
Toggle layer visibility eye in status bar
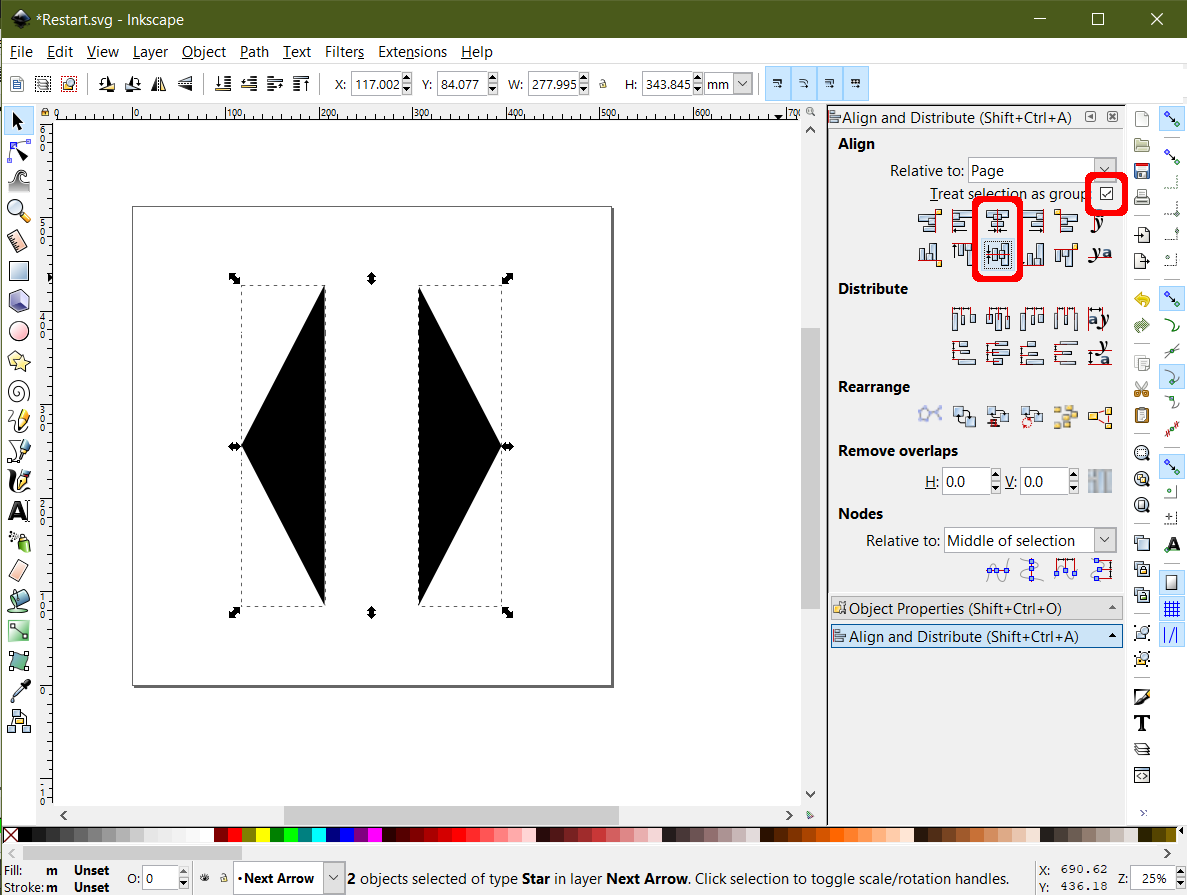(x=203, y=878)
